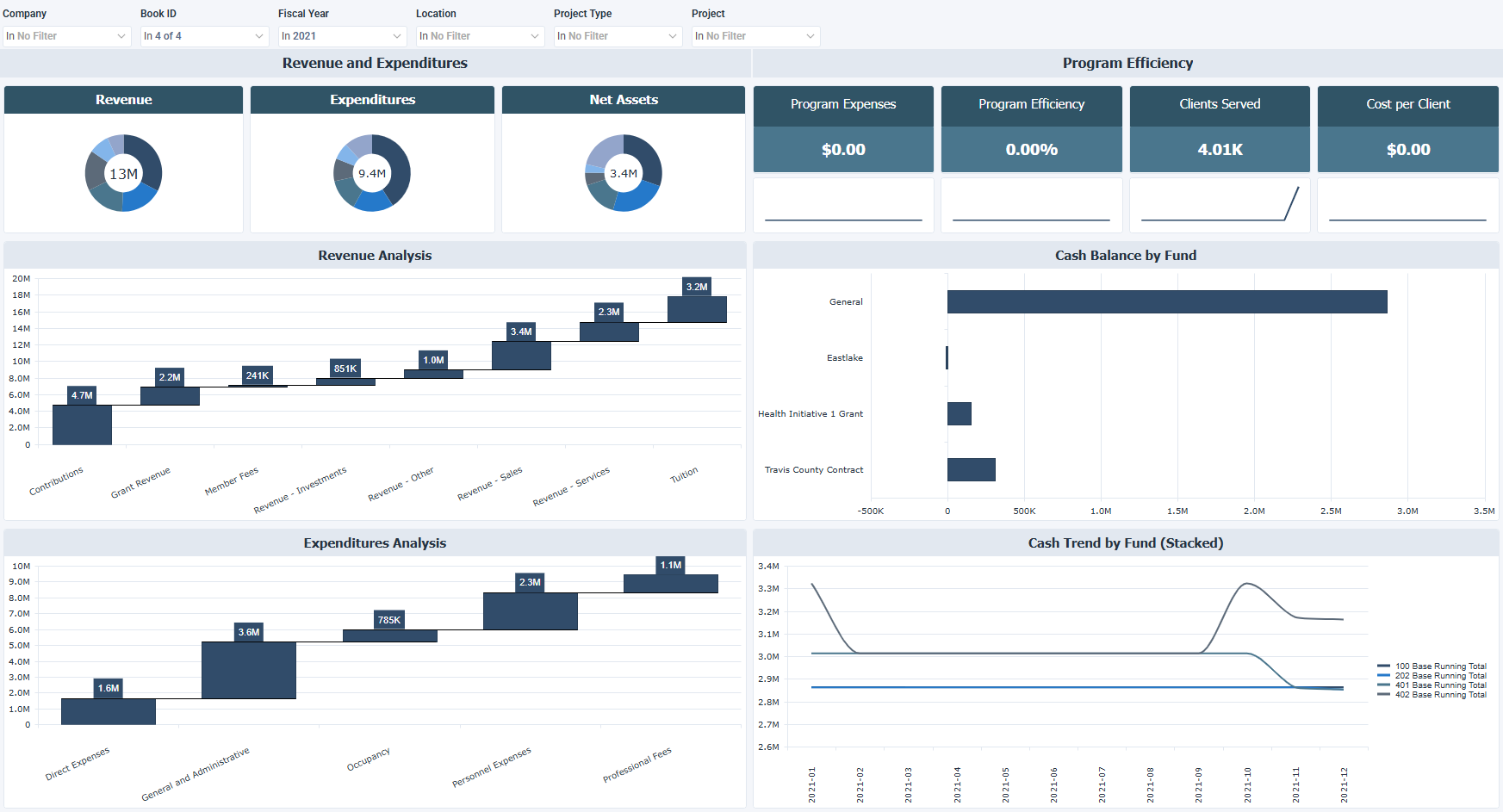Click the Travis County Contract bar

pos(972,469)
